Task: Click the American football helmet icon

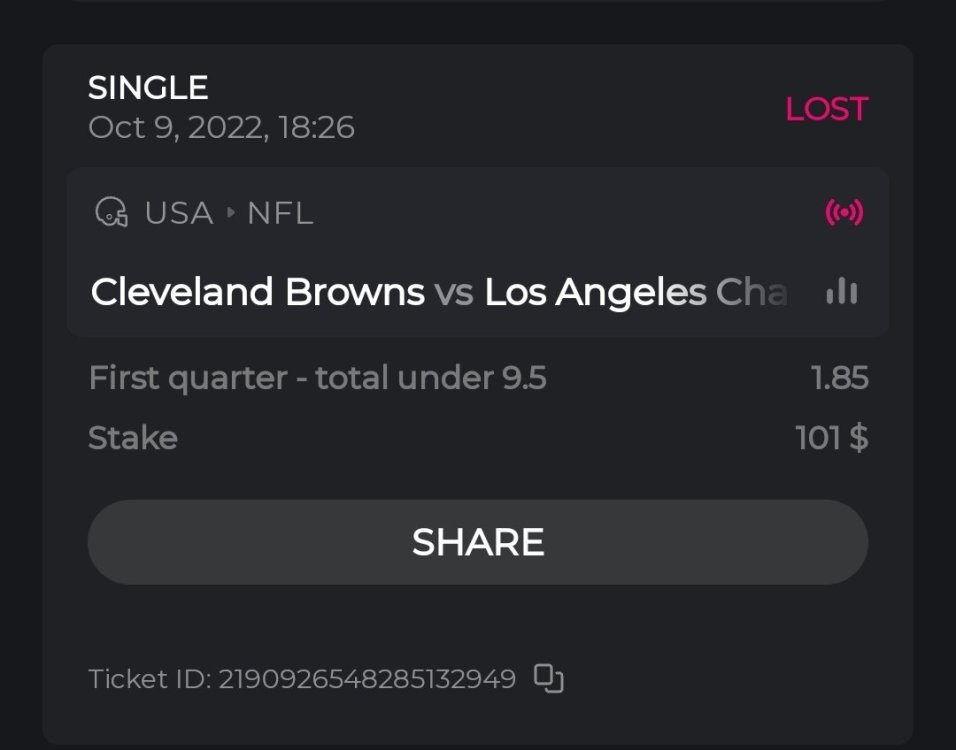Action: [111, 213]
